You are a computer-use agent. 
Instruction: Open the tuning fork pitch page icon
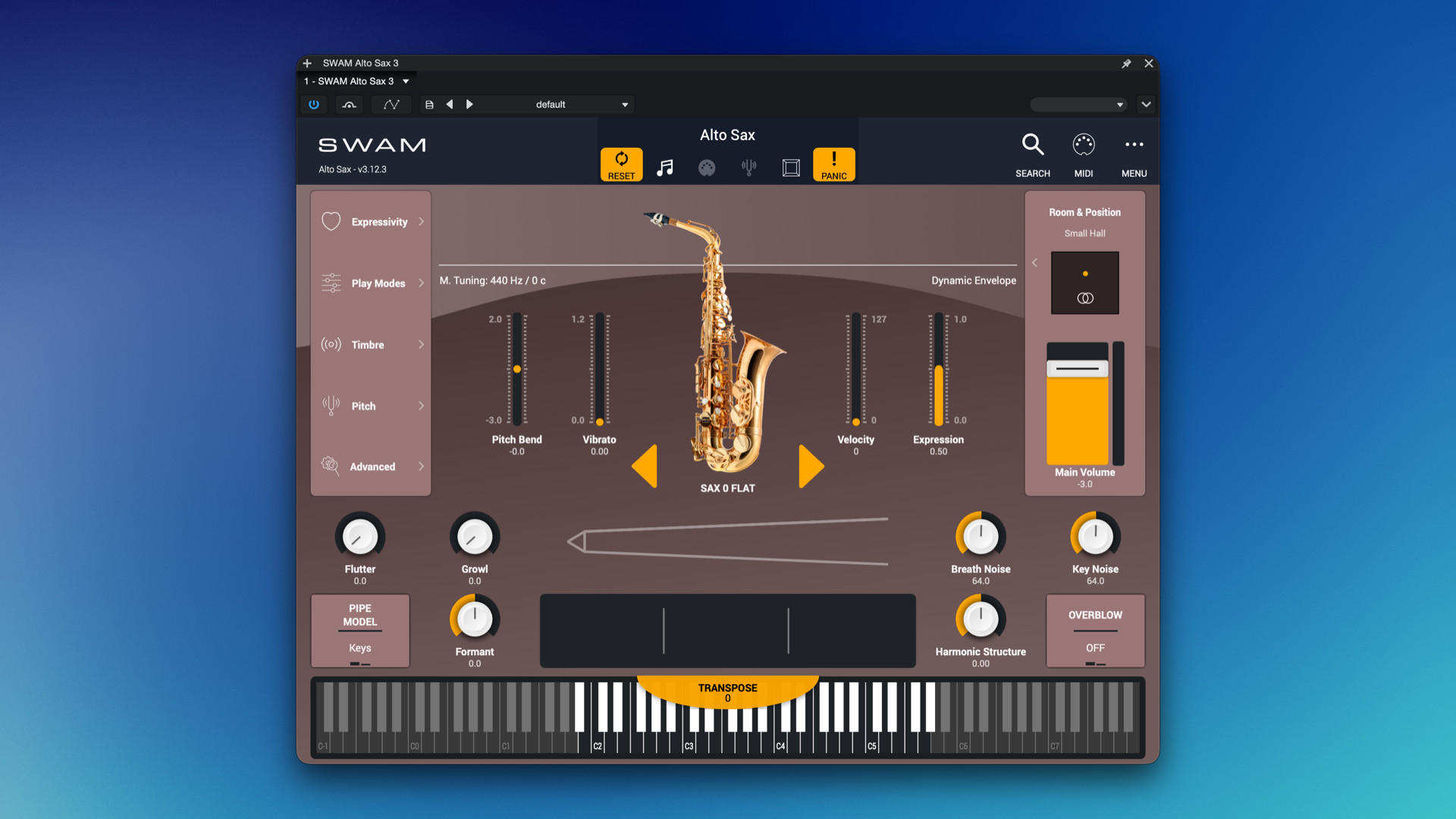pos(748,168)
